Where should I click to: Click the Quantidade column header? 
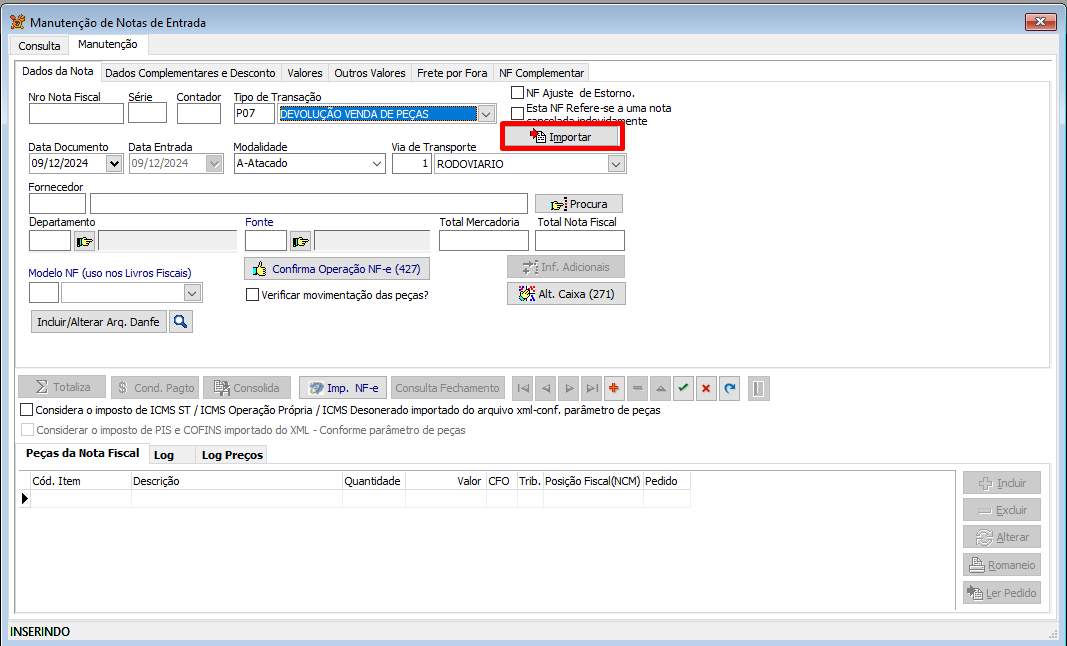point(374,481)
